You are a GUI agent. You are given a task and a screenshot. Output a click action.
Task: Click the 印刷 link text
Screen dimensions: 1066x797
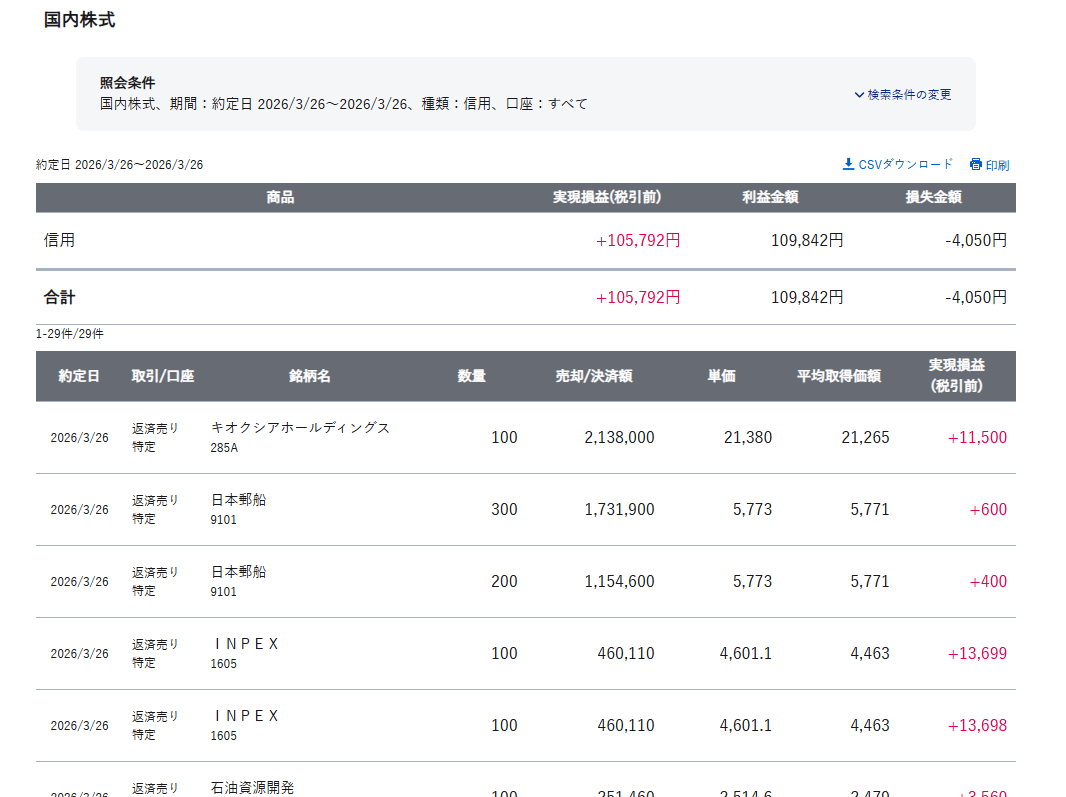997,165
